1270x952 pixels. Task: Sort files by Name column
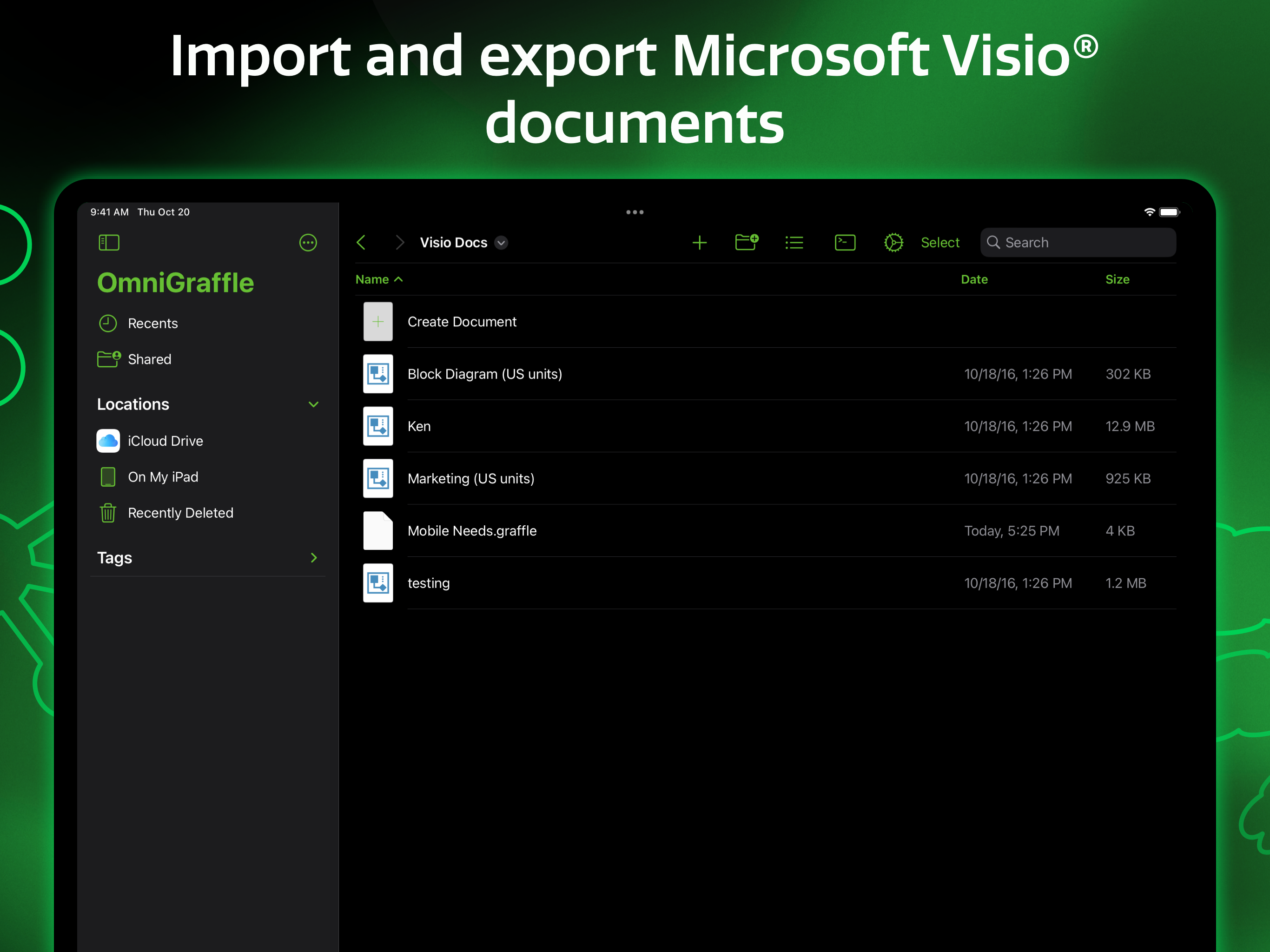[x=379, y=279]
